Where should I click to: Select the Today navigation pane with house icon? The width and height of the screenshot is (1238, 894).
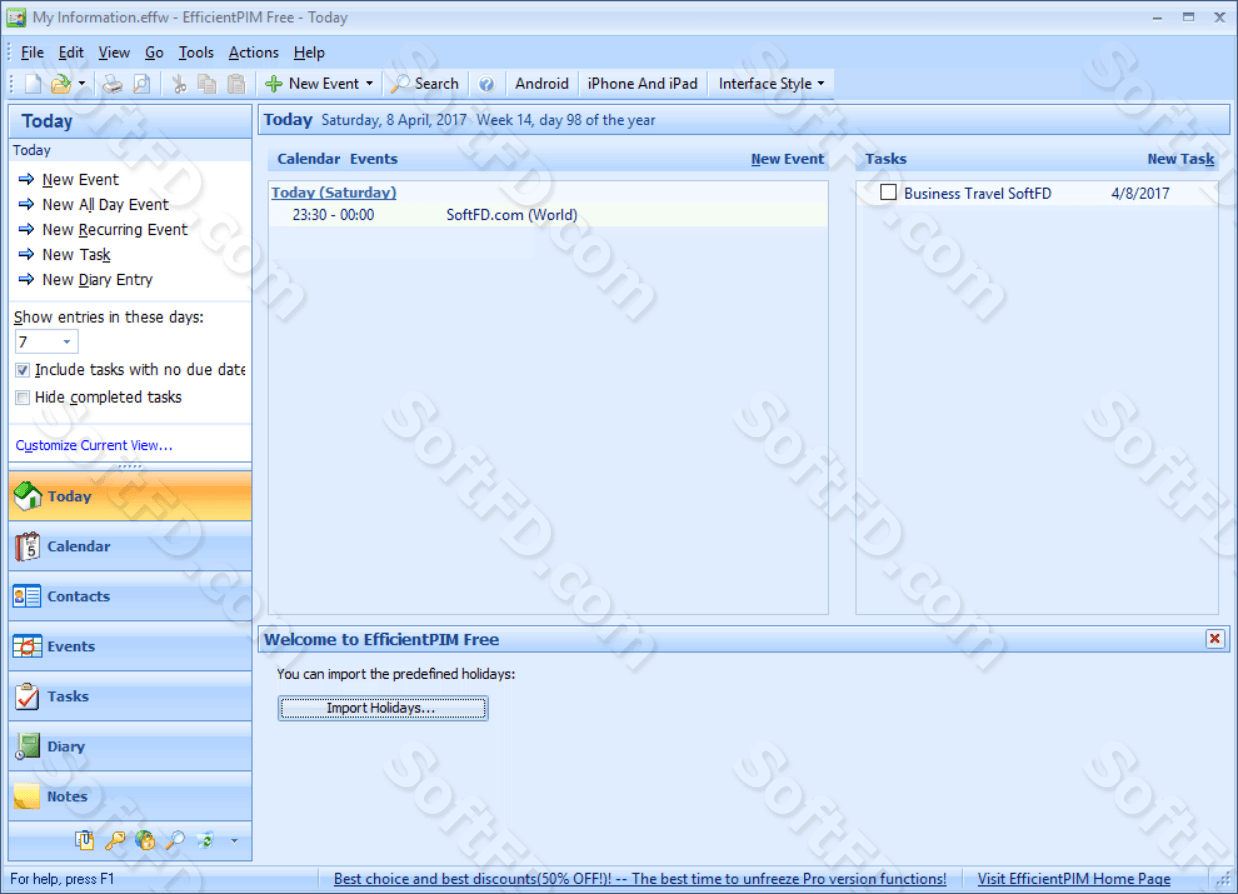130,496
